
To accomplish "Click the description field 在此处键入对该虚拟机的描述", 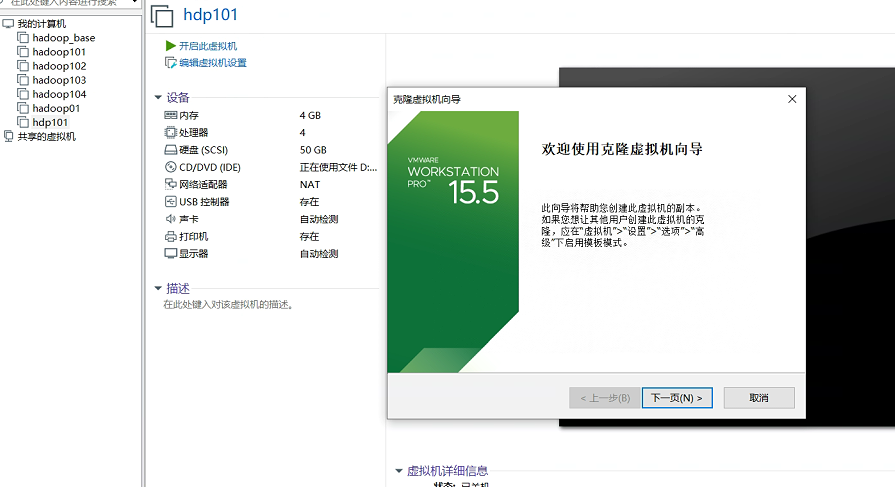I will point(228,305).
